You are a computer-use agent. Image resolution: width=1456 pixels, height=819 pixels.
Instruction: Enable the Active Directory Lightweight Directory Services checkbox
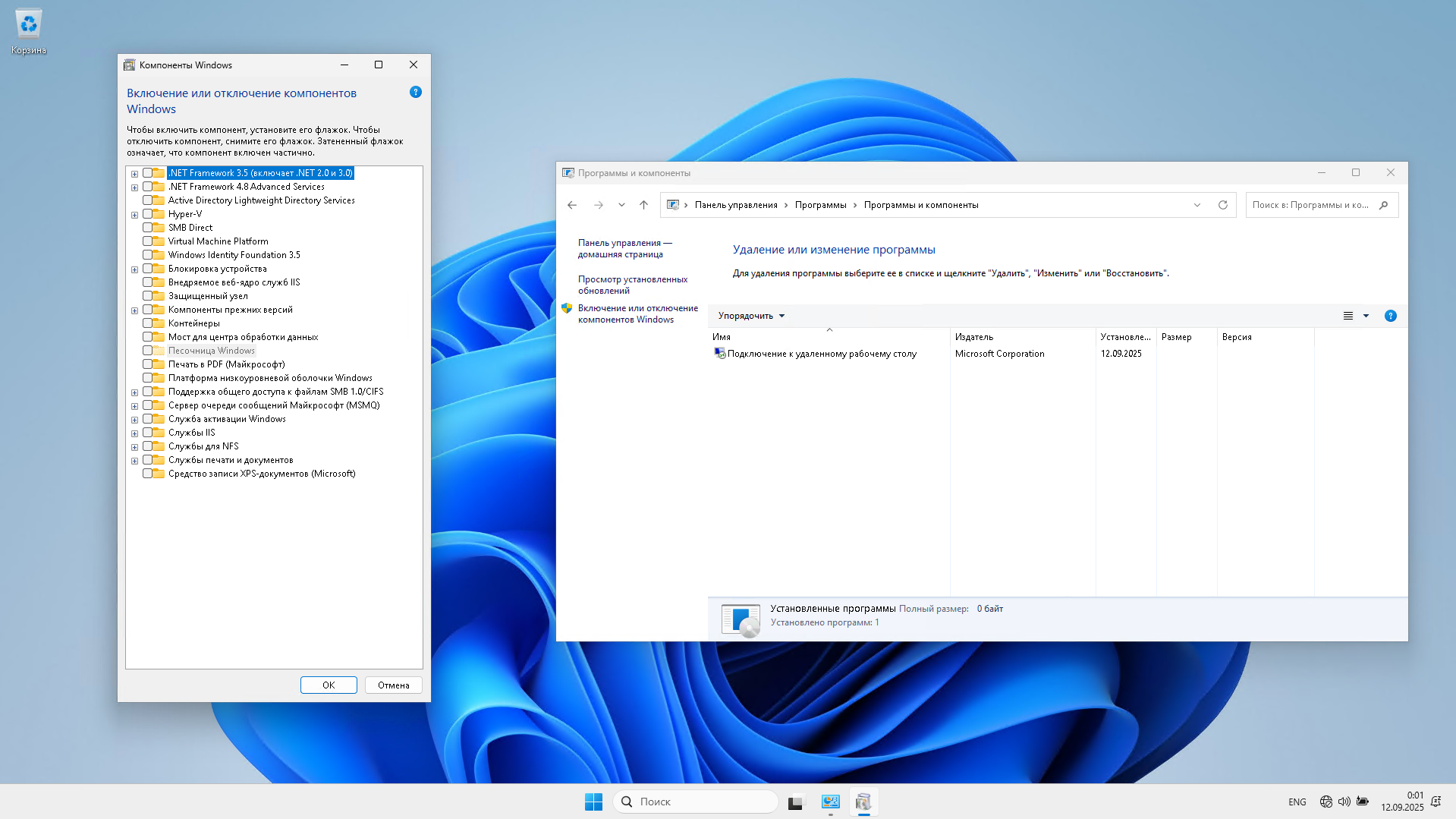[147, 200]
